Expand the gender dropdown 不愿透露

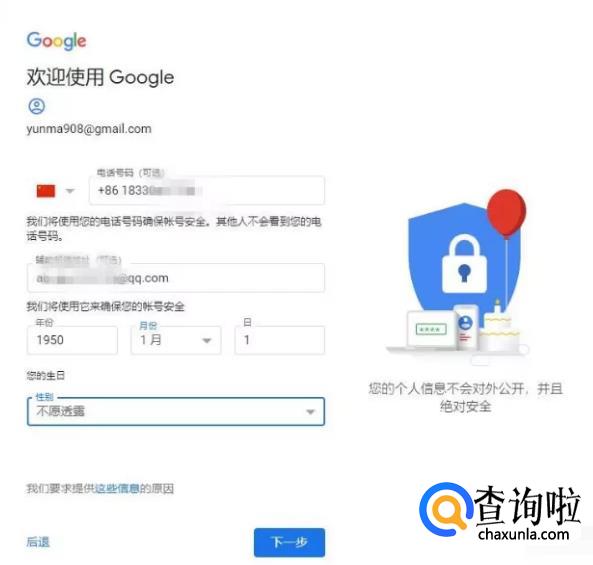[176, 411]
